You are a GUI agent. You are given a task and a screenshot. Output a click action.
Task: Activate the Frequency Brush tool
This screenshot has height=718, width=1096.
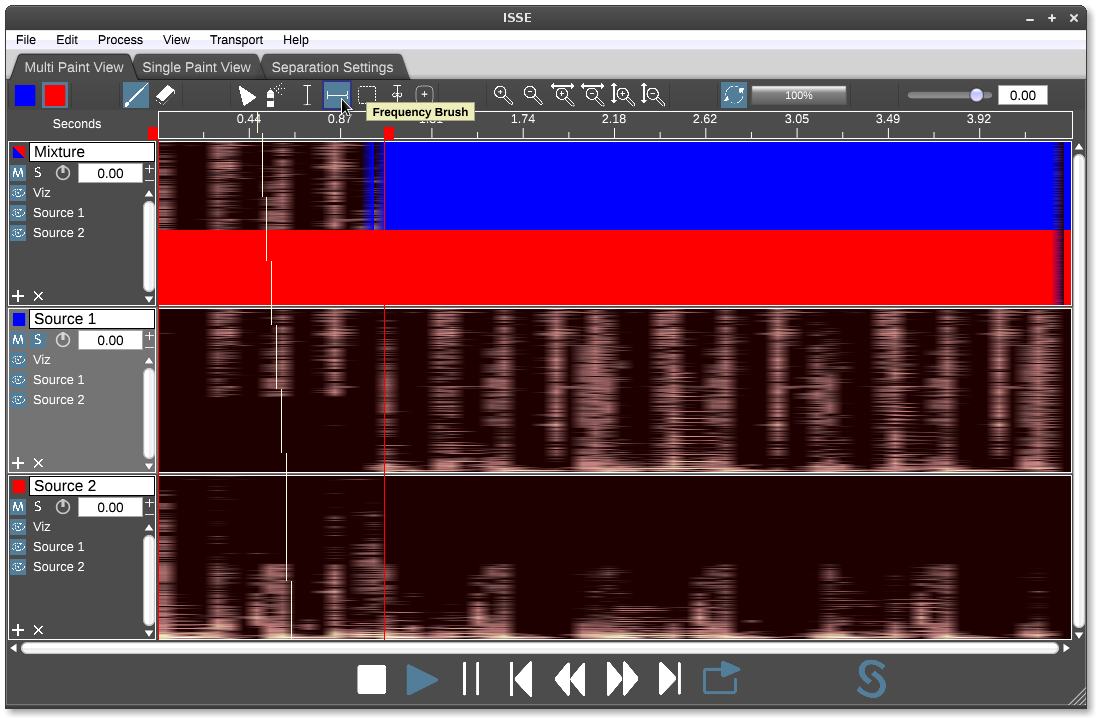337,95
